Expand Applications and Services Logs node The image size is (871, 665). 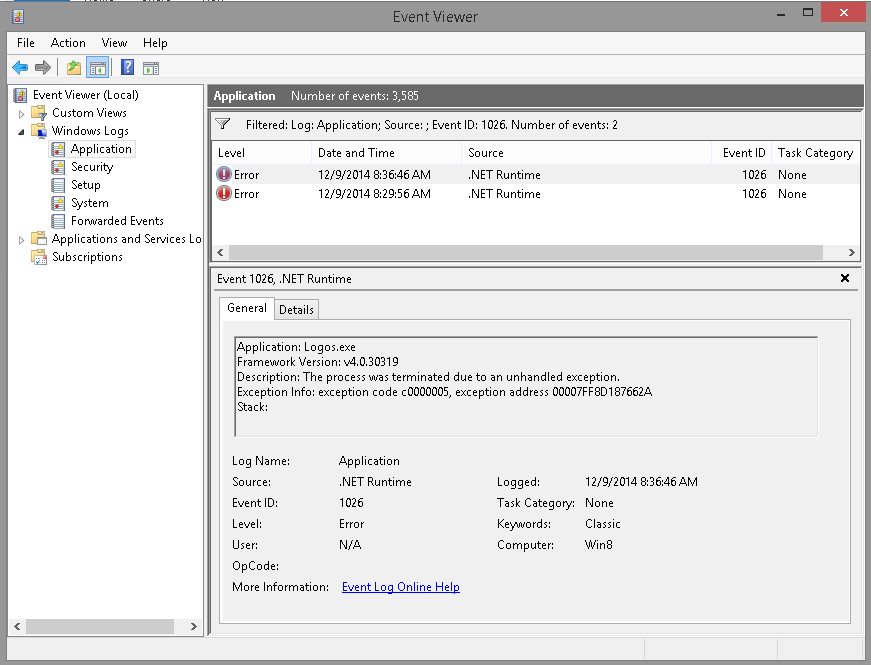(22, 240)
